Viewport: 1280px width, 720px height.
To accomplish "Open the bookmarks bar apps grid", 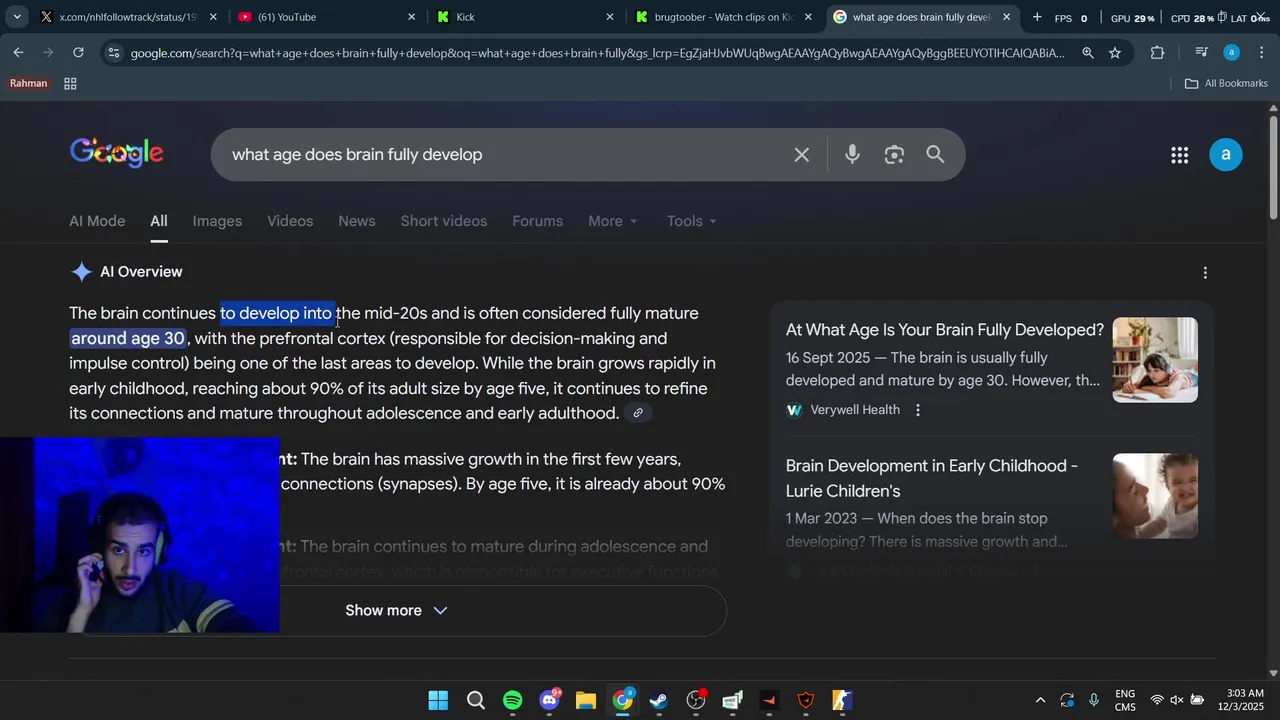I will point(70,84).
